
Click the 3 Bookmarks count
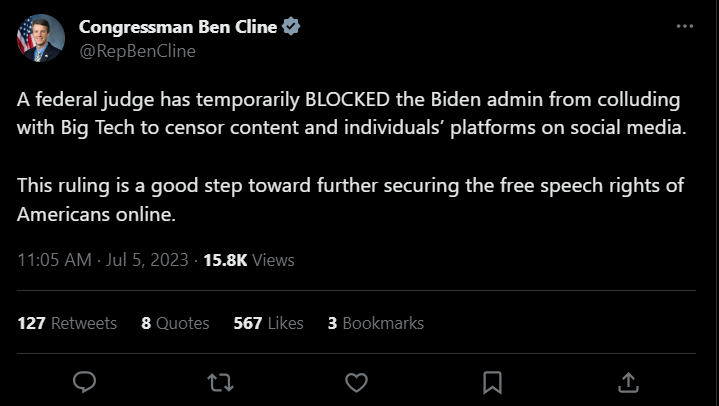pyautogui.click(x=376, y=323)
